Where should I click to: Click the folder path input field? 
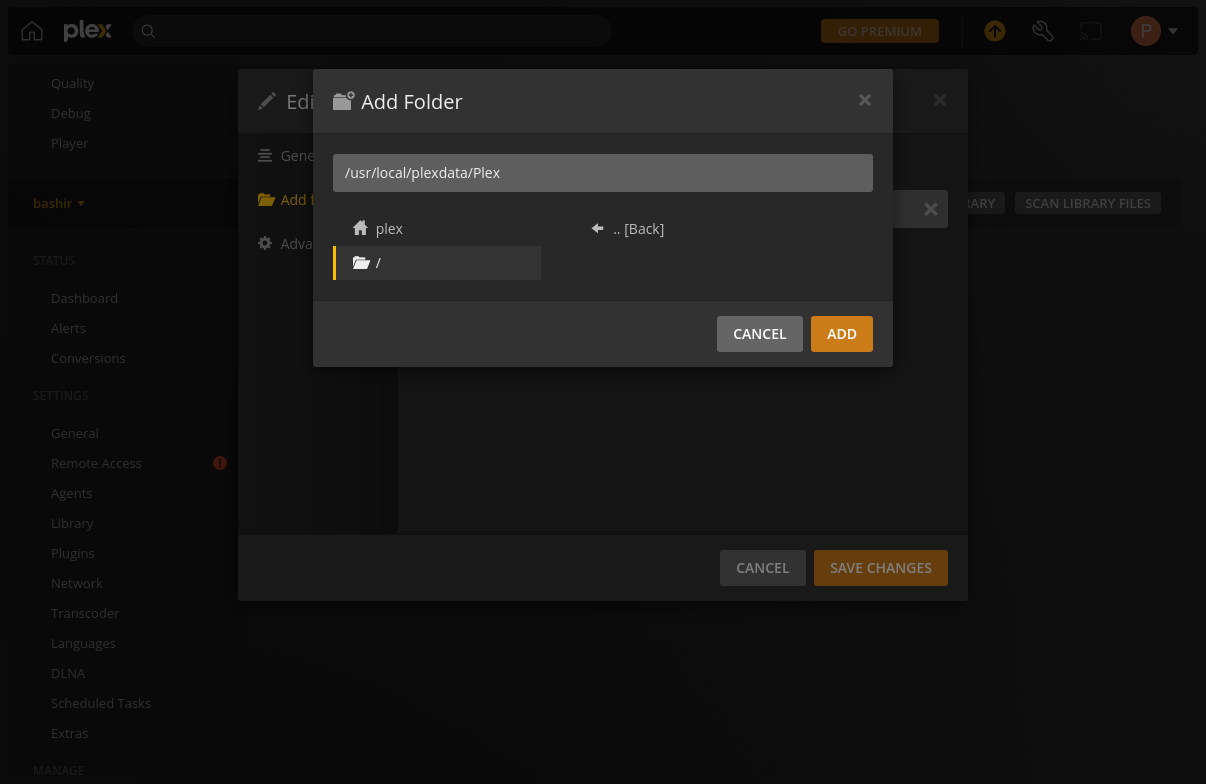(x=603, y=173)
